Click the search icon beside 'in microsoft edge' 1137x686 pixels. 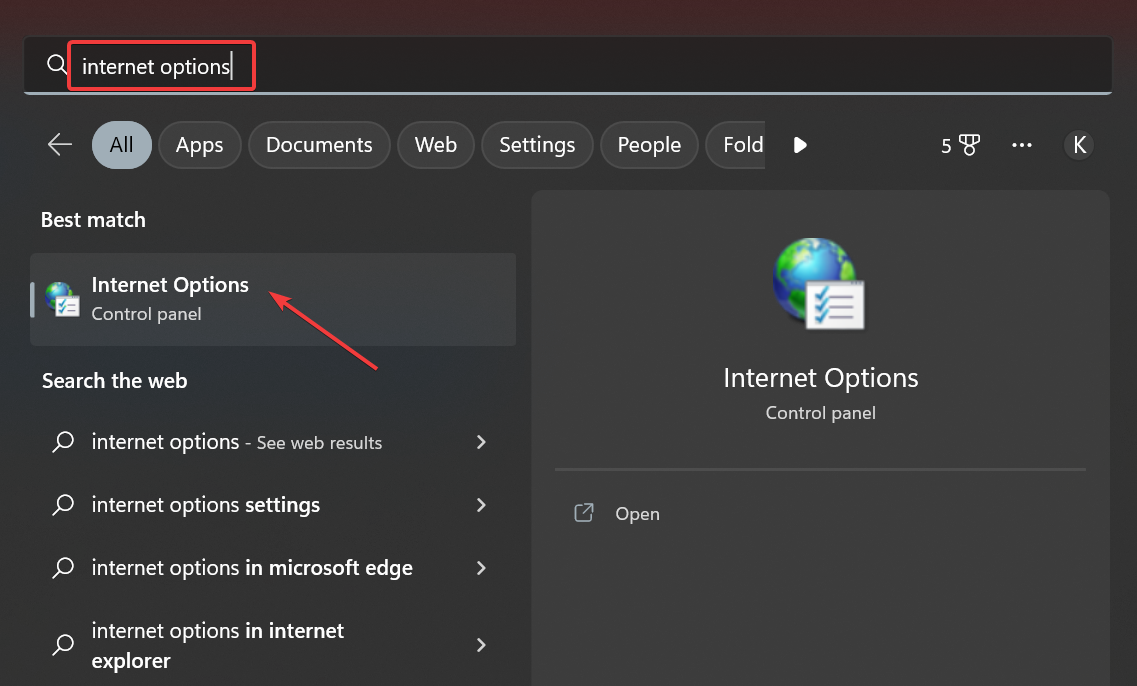[63, 568]
